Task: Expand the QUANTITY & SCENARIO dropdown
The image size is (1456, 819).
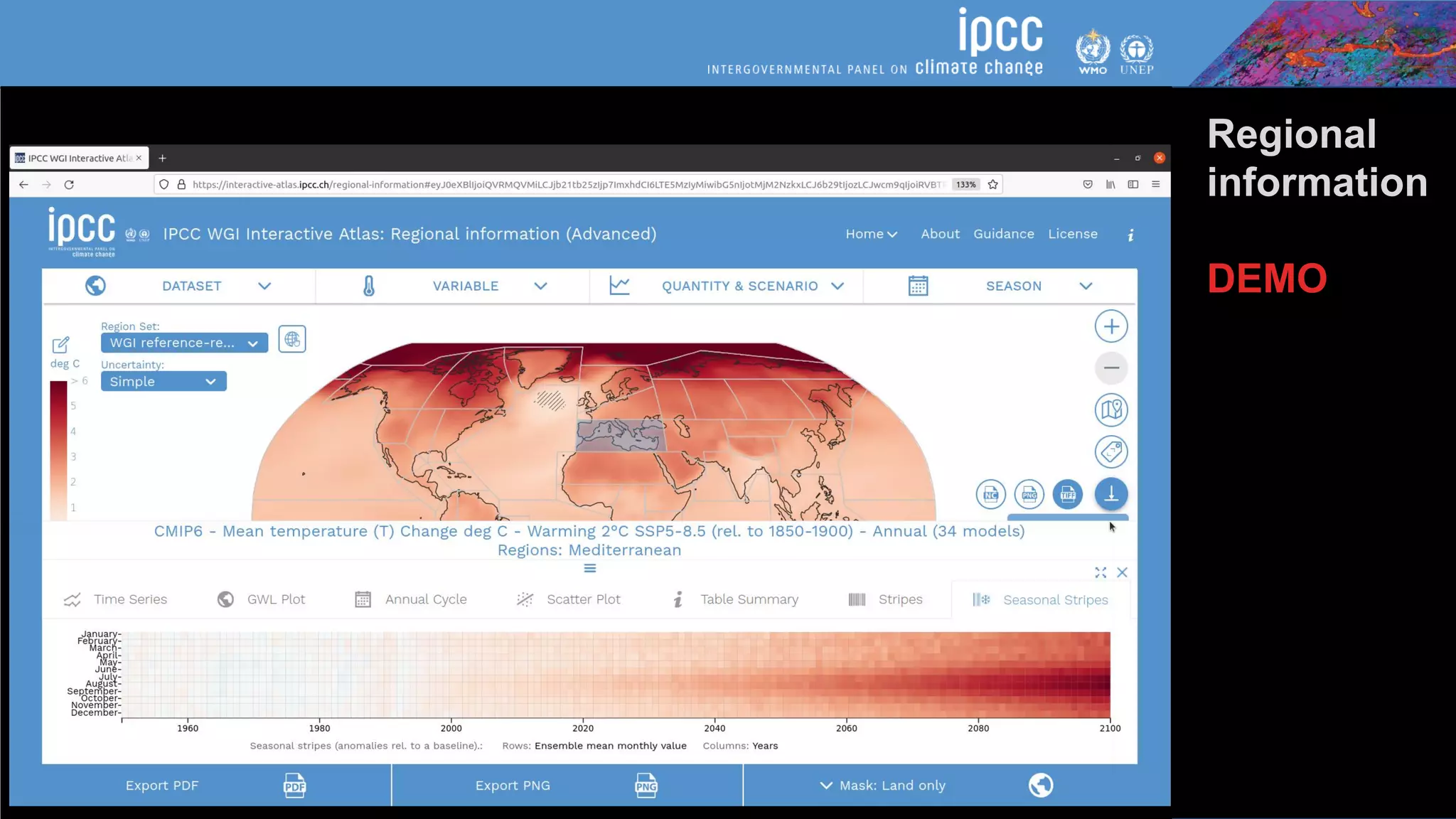Action: pyautogui.click(x=837, y=286)
